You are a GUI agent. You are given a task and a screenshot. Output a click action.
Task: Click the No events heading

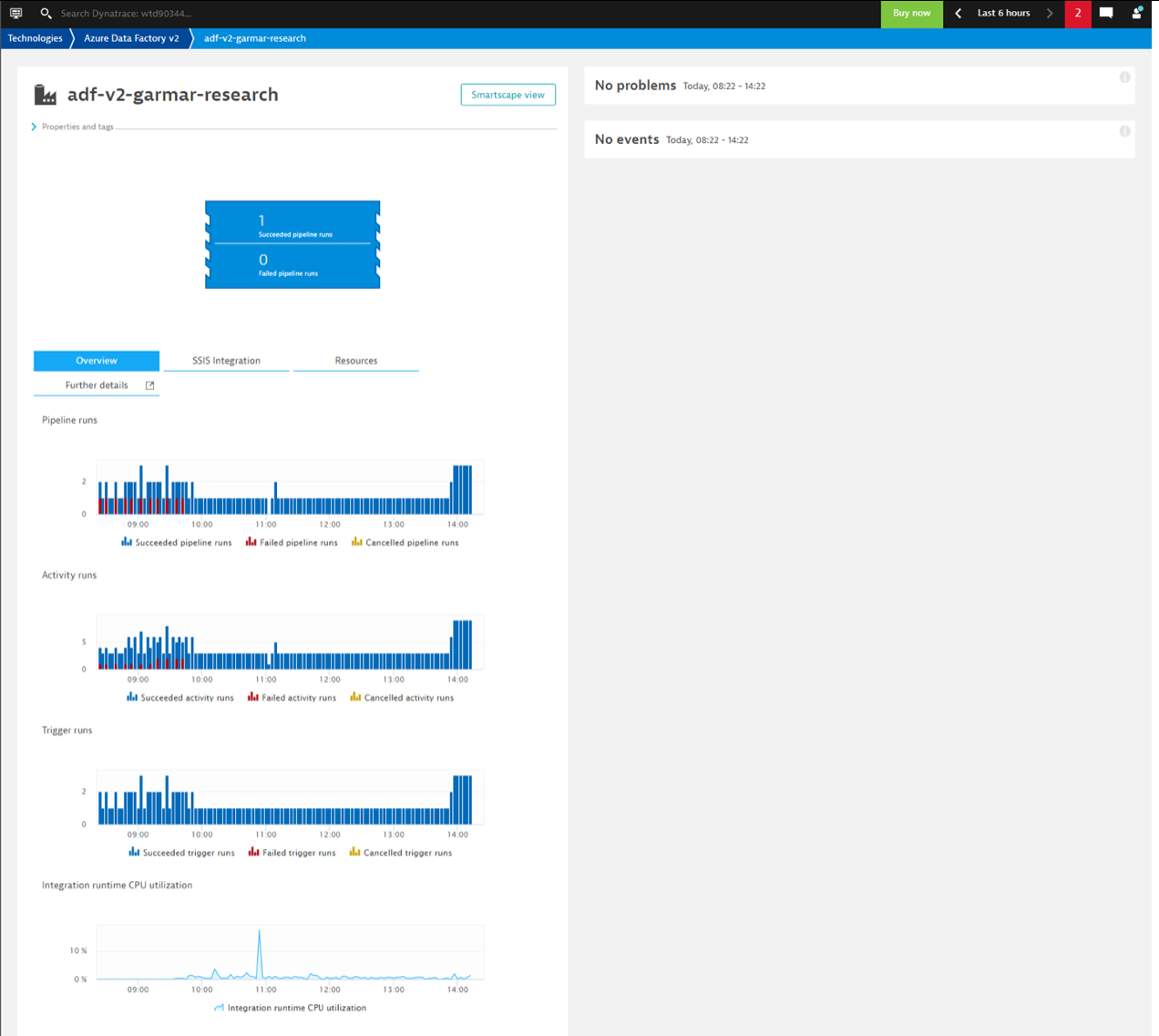click(627, 139)
